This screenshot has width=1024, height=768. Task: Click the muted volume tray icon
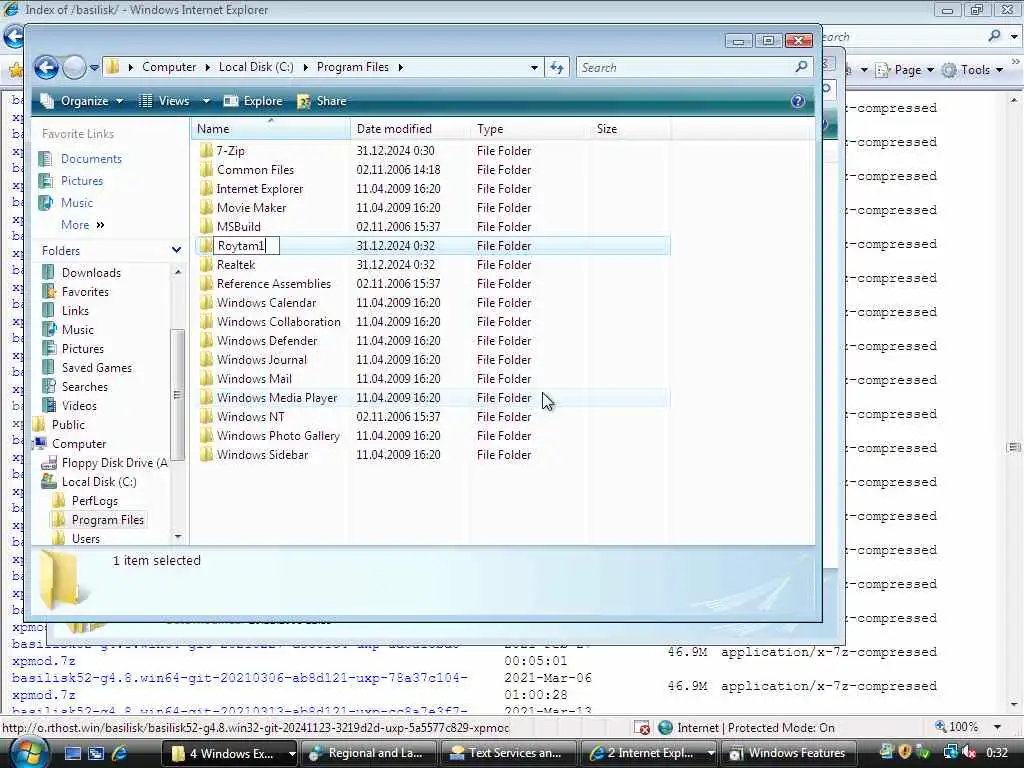click(969, 752)
